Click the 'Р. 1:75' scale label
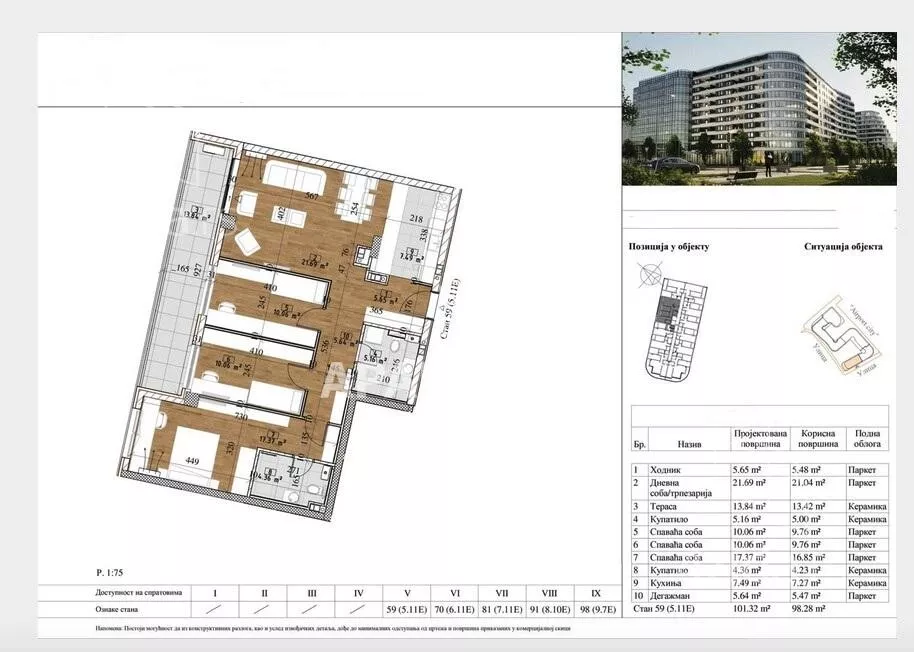Viewport: 914px width, 652px height. pos(110,573)
